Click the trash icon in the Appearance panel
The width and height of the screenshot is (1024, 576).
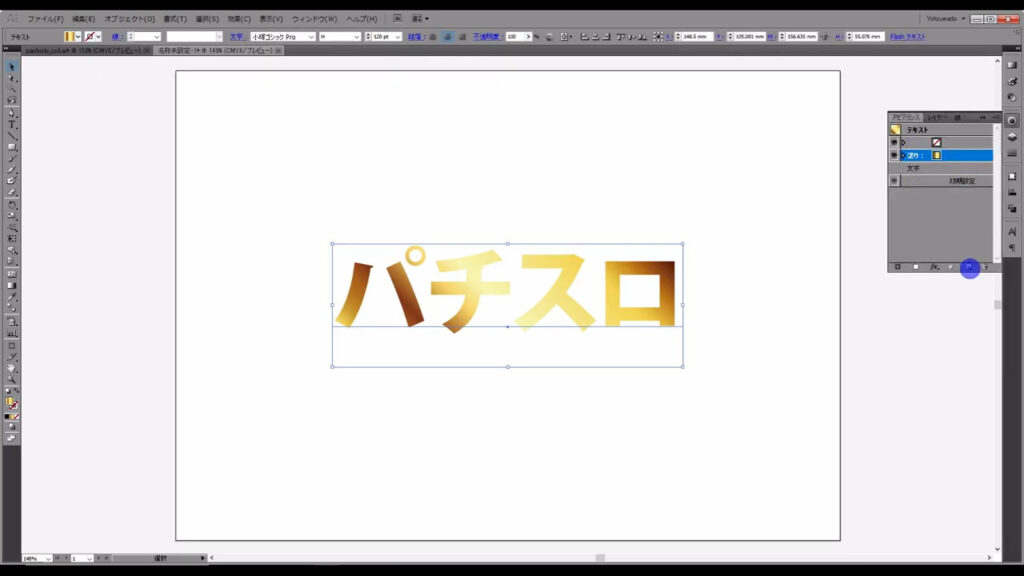984,268
